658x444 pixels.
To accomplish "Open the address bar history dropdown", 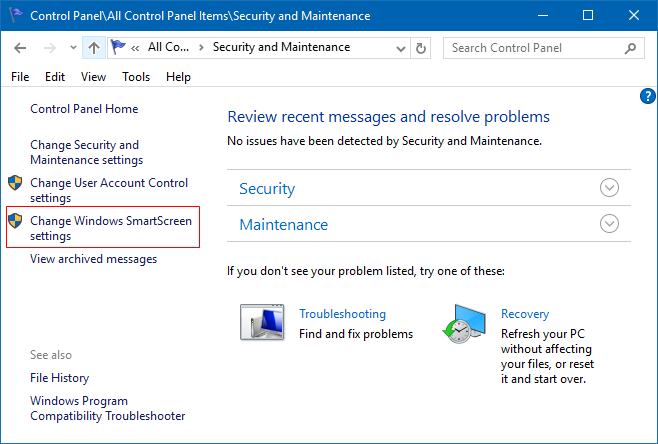I will point(401,48).
